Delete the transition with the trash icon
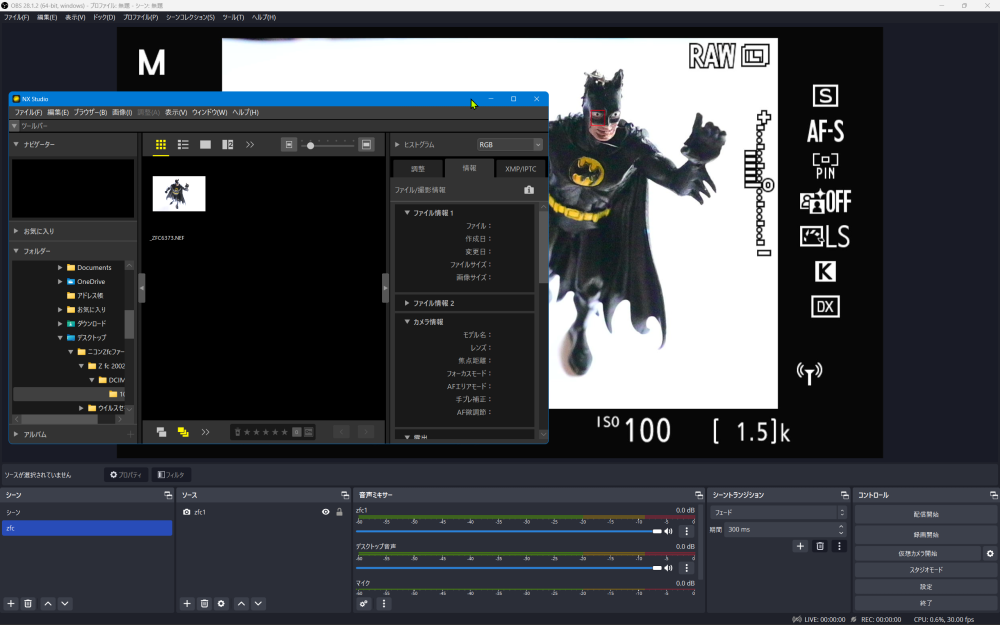This screenshot has width=1000, height=625. pyautogui.click(x=820, y=546)
